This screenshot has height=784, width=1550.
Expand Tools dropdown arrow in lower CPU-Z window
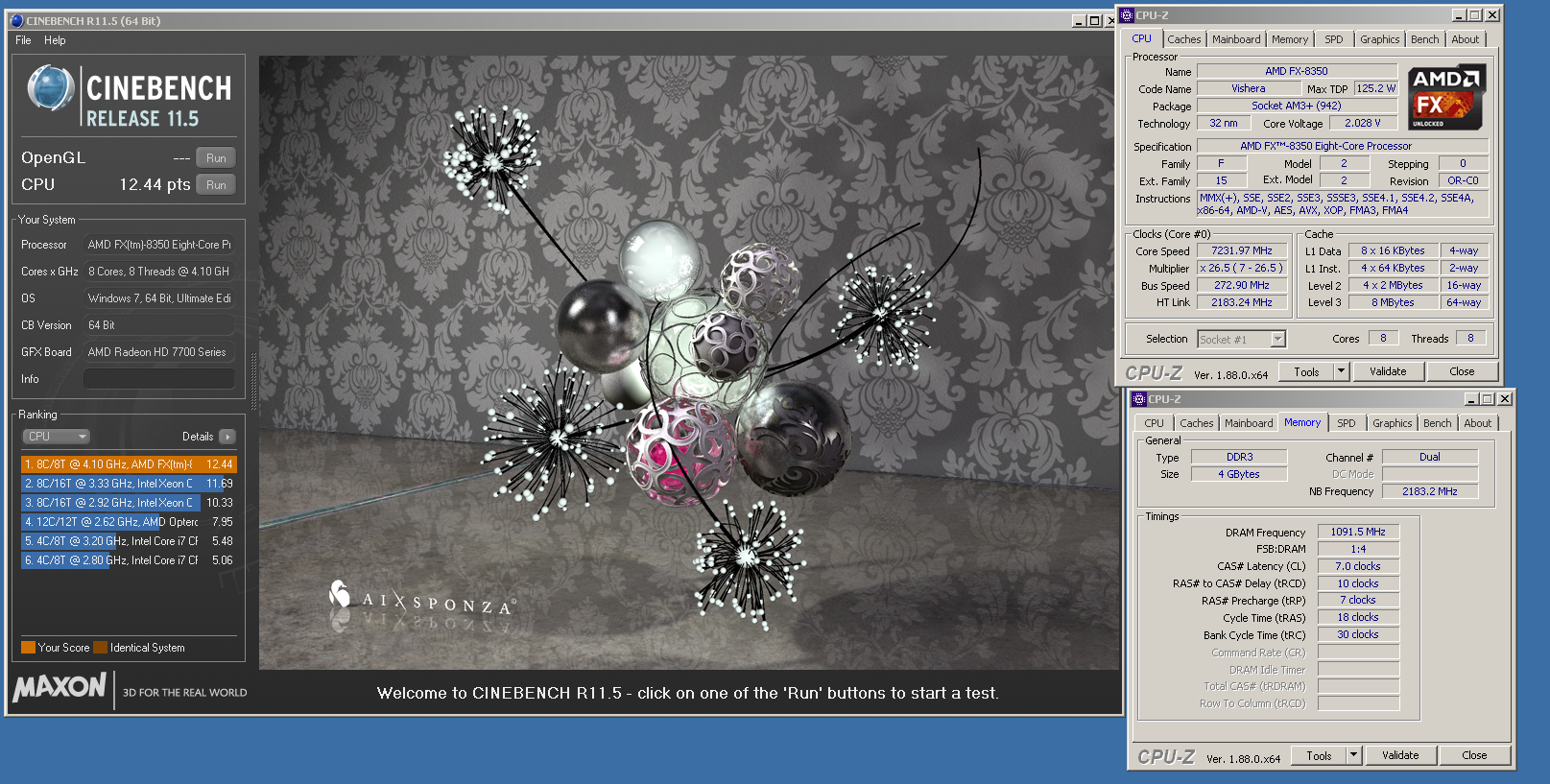(1354, 755)
